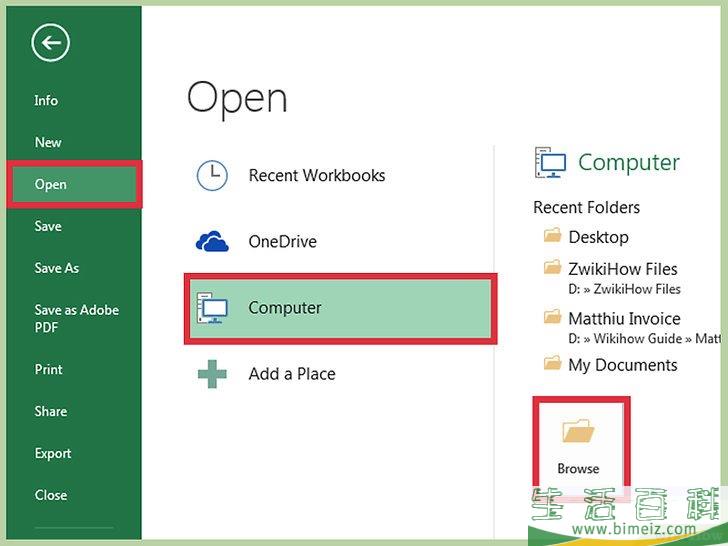Open the Print menu entry

click(x=48, y=370)
